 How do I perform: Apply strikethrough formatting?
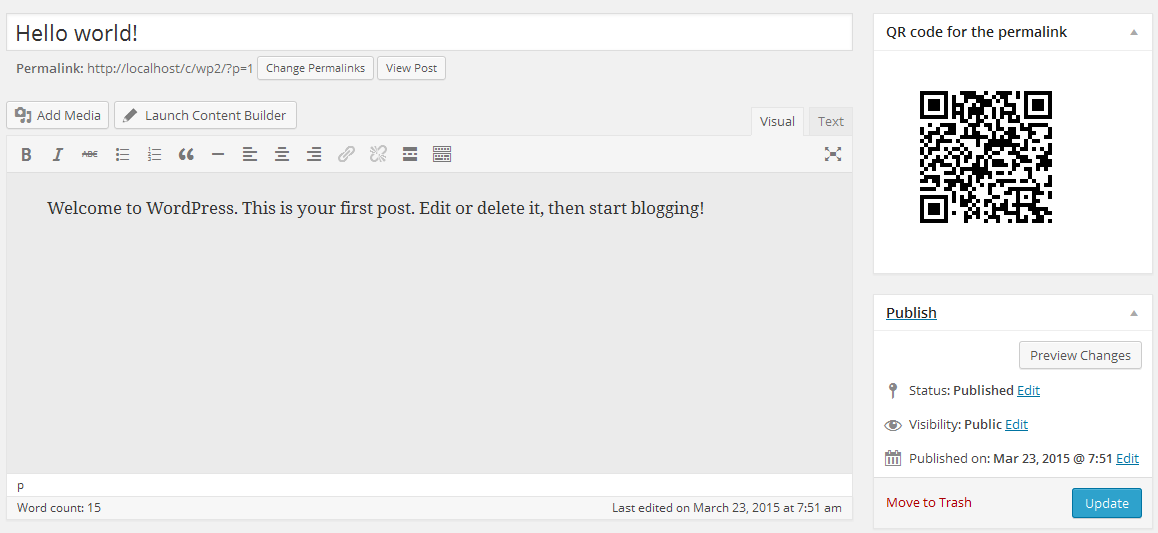tap(90, 154)
